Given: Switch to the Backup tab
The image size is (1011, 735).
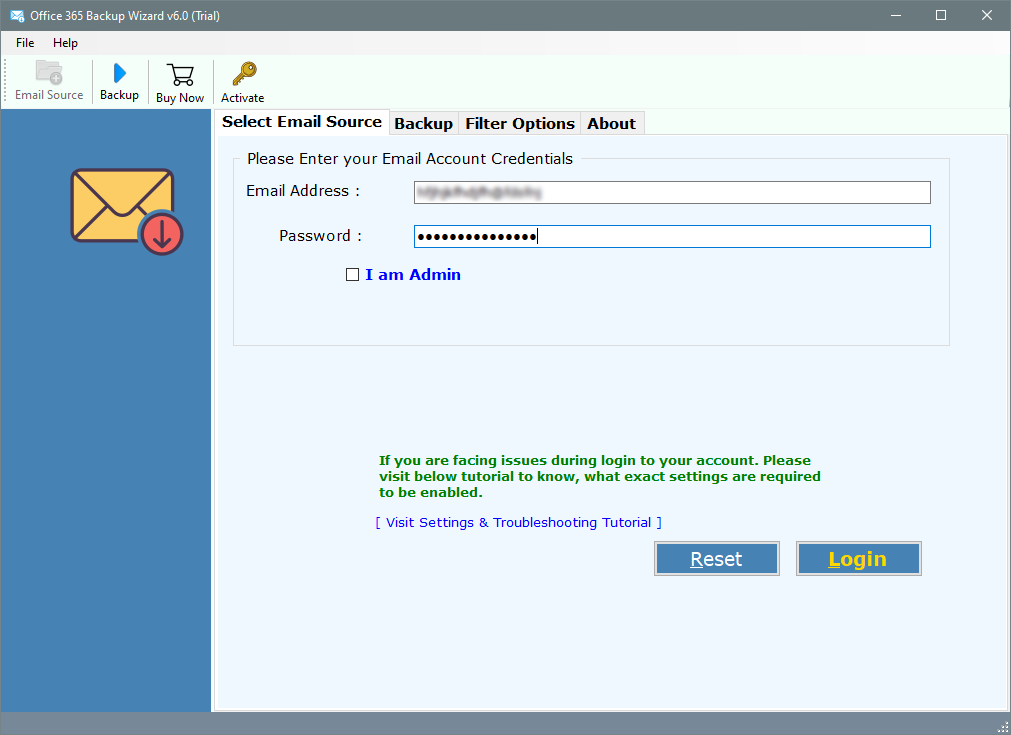Looking at the screenshot, I should click(x=423, y=123).
